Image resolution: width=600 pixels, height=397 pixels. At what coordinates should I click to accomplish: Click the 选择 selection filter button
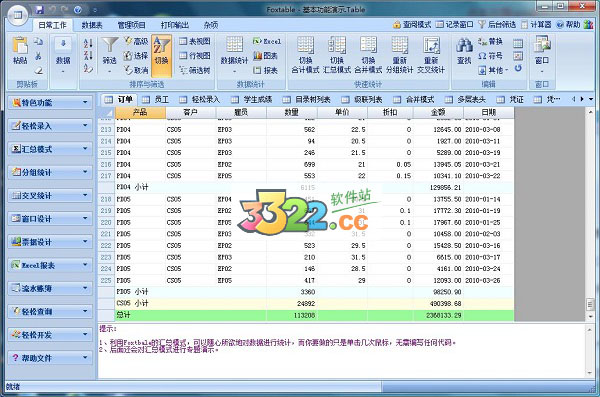click(136, 56)
